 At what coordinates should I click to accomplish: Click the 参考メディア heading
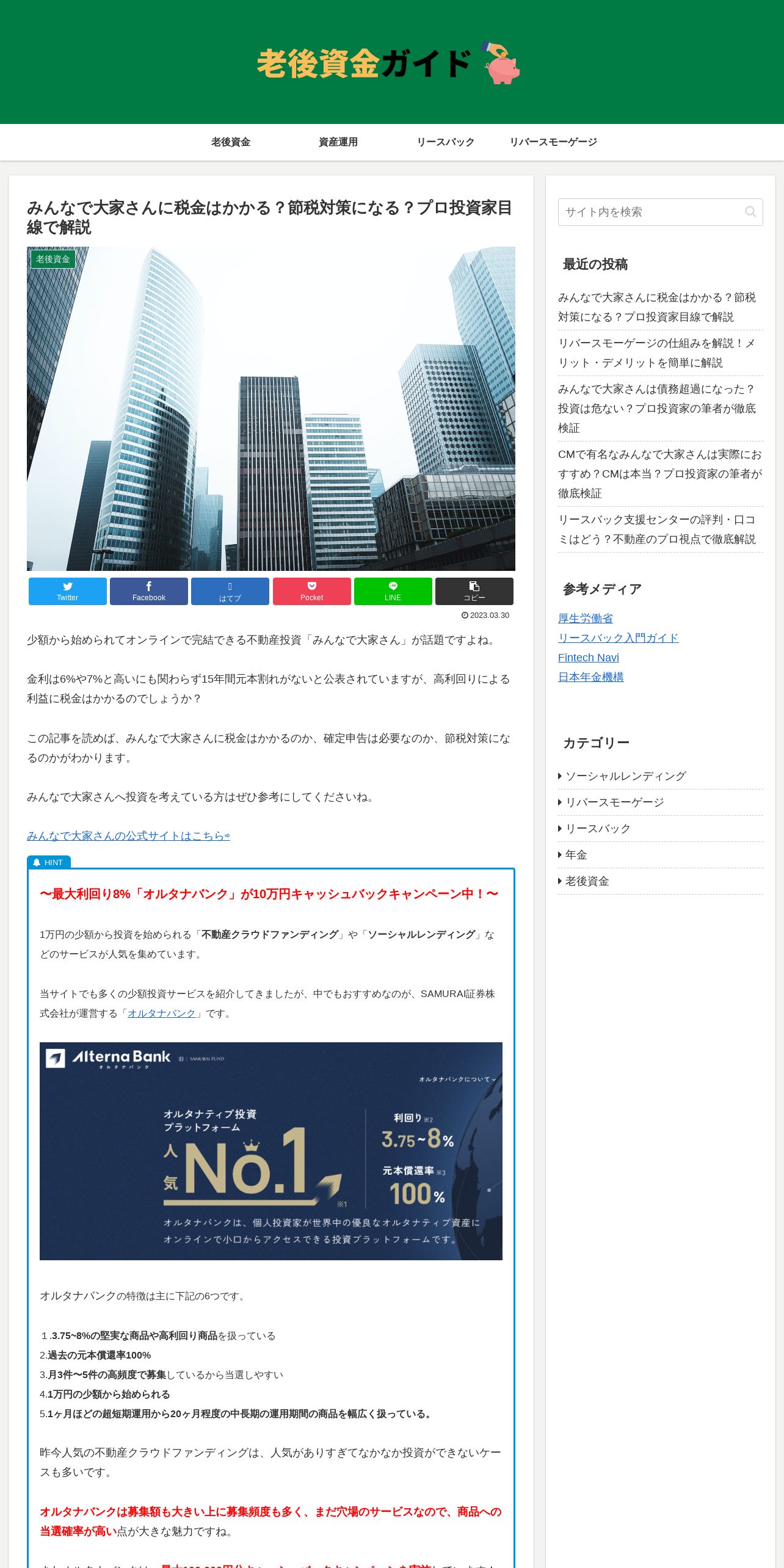pos(602,589)
